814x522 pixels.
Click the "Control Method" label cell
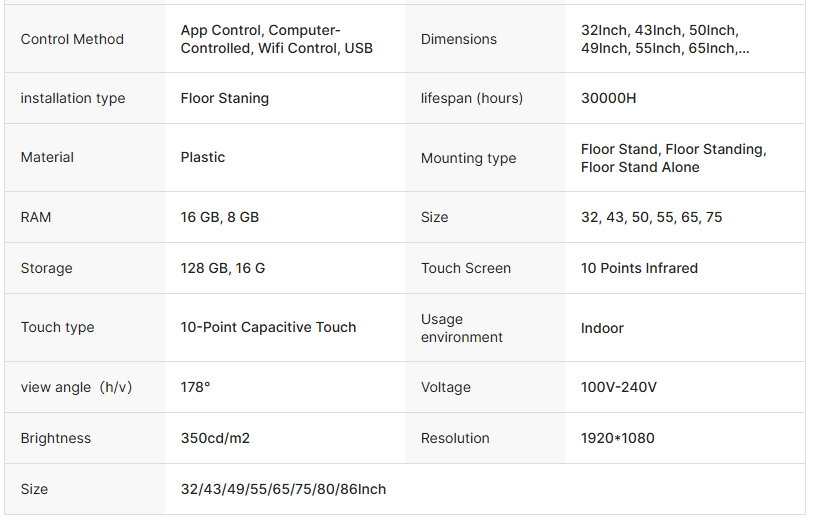72,39
